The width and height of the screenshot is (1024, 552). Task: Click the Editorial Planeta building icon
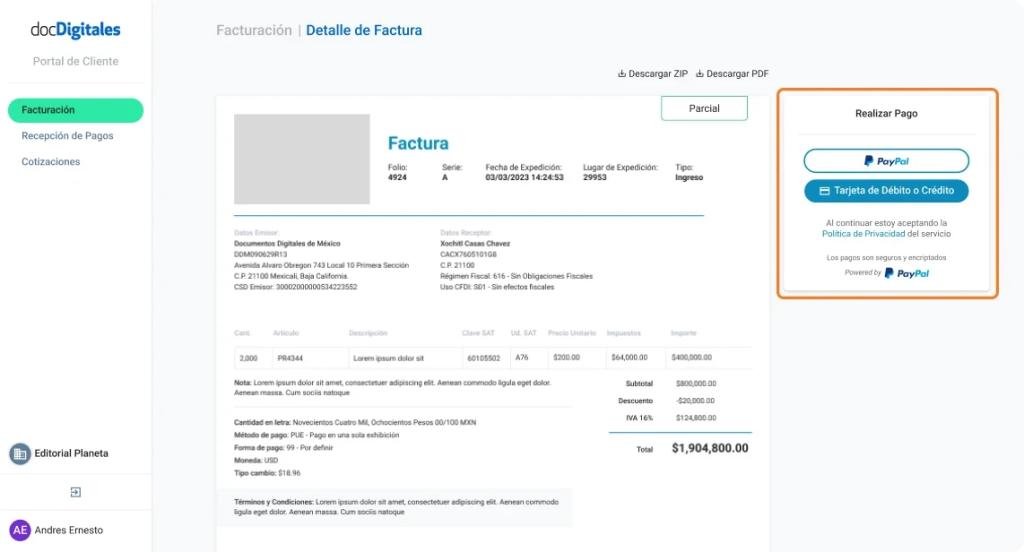[20, 453]
